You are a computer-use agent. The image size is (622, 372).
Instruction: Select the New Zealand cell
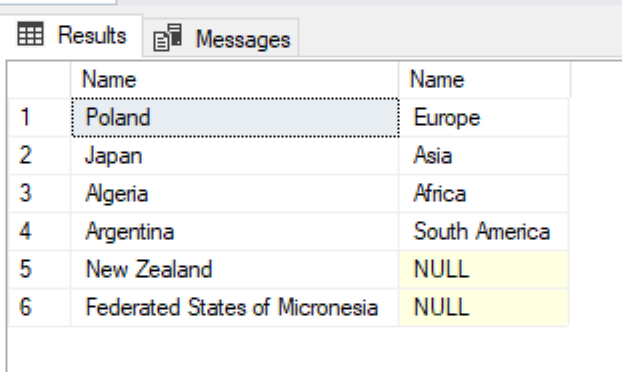[x=234, y=270]
